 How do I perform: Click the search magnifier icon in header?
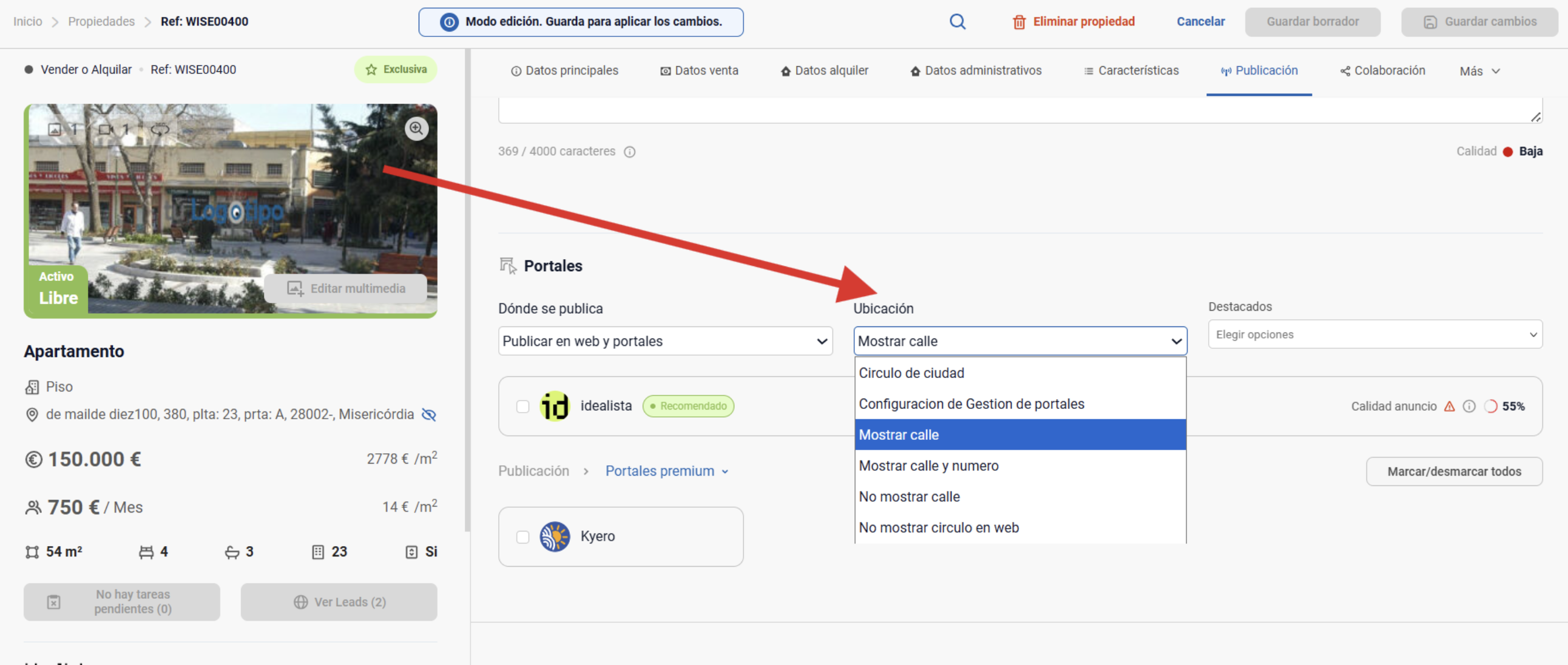pos(958,22)
